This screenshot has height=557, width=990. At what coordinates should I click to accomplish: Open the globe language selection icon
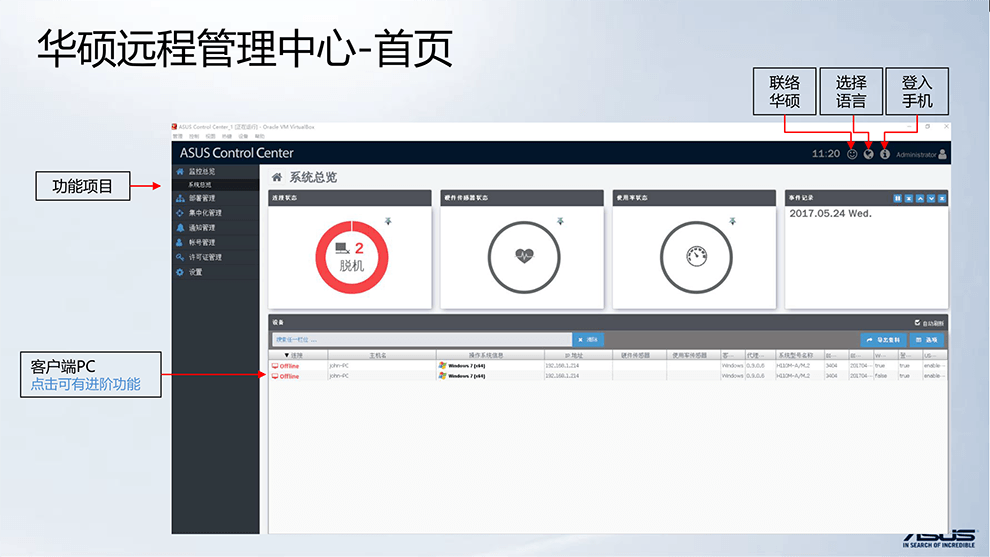tap(868, 154)
